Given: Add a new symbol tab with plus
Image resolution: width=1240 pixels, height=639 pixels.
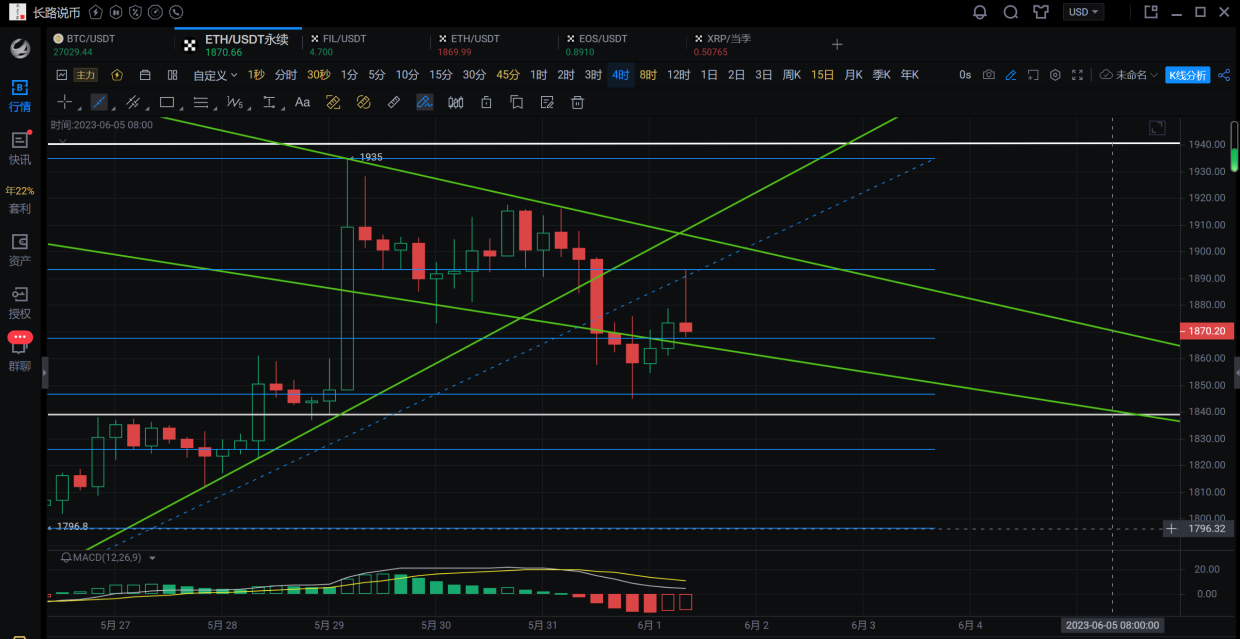Looking at the screenshot, I should click(x=837, y=44).
